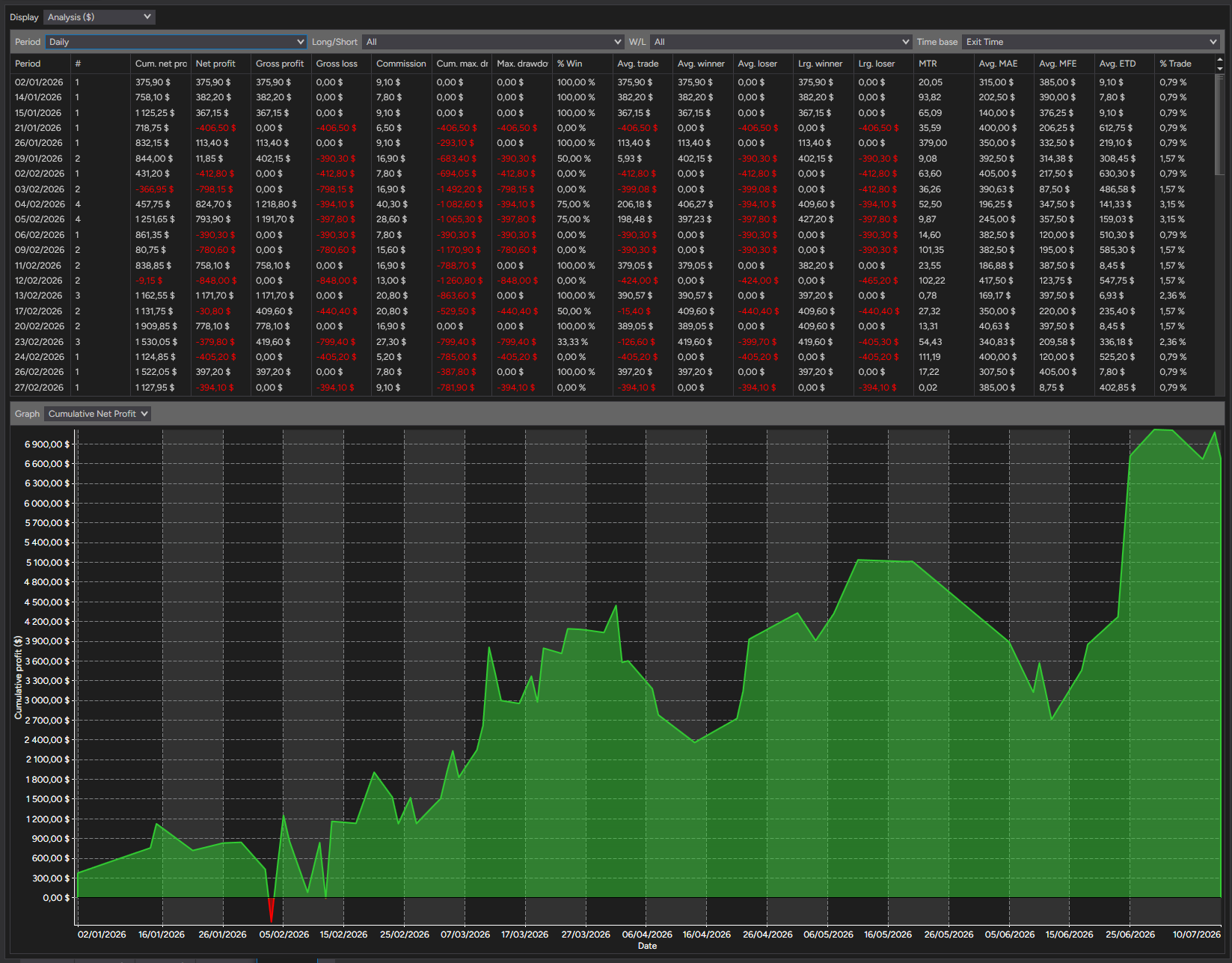Click the Avg. loser column header
Screen dimensions: 1232x963
[763, 64]
